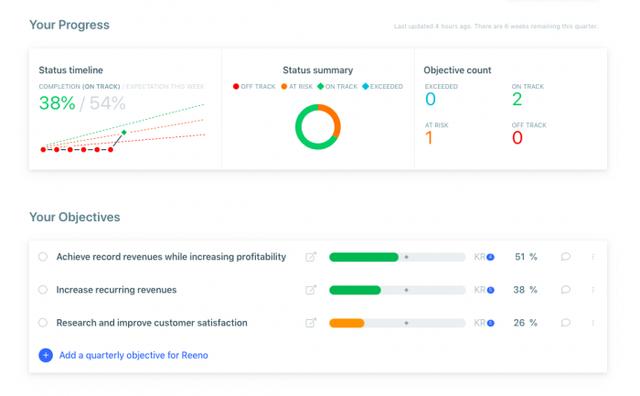Click Add a quarterly objective for Reeno
This screenshot has height=396, width=640.
pos(133,355)
